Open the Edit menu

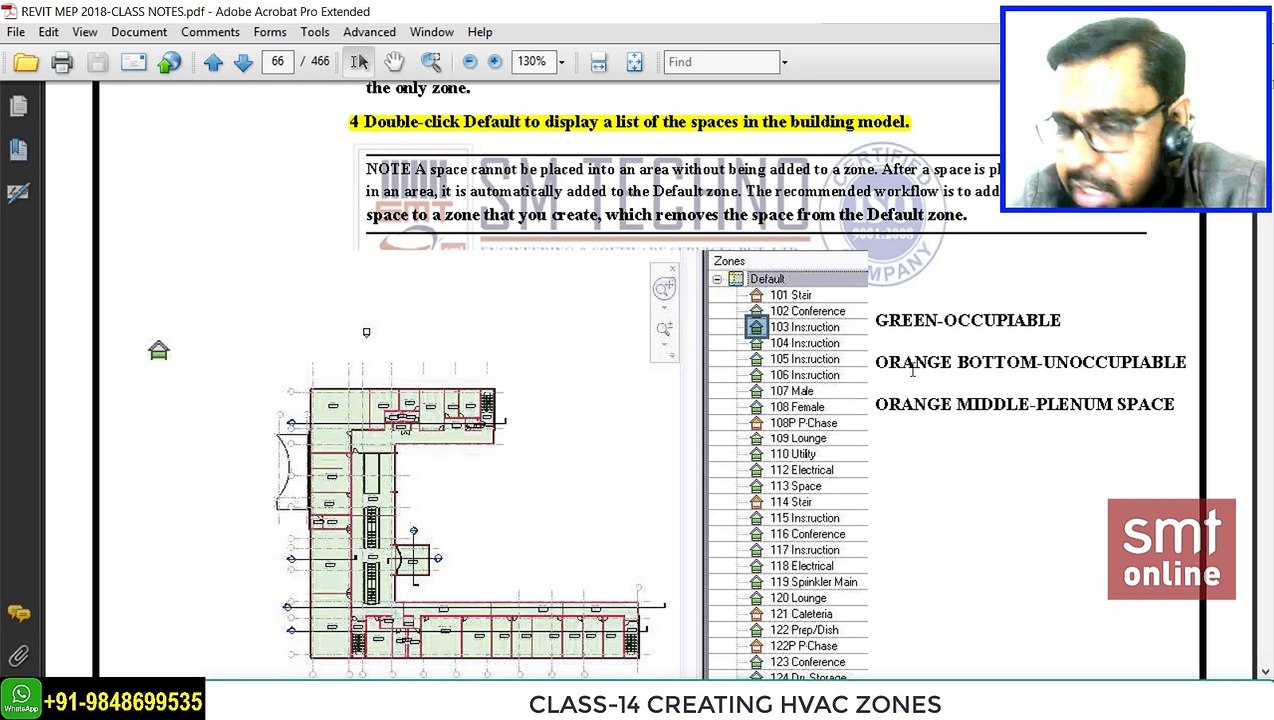click(48, 32)
